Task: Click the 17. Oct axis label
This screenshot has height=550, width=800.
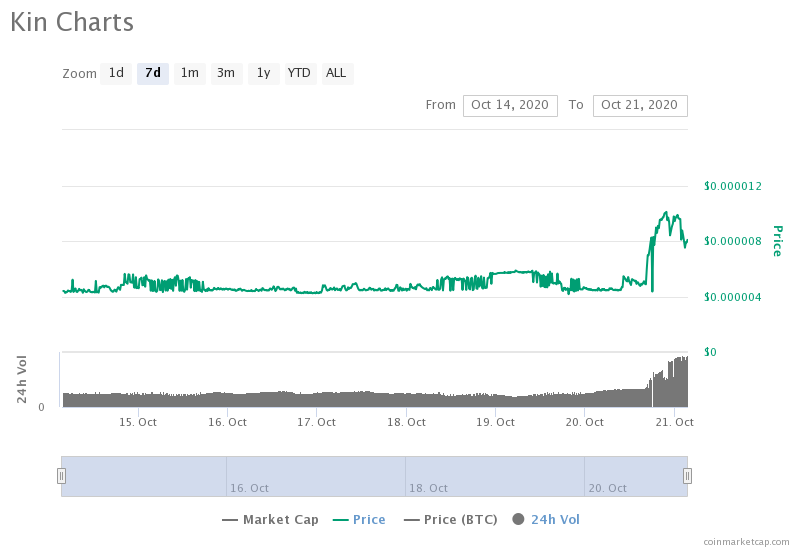Action: pyautogui.click(x=316, y=422)
